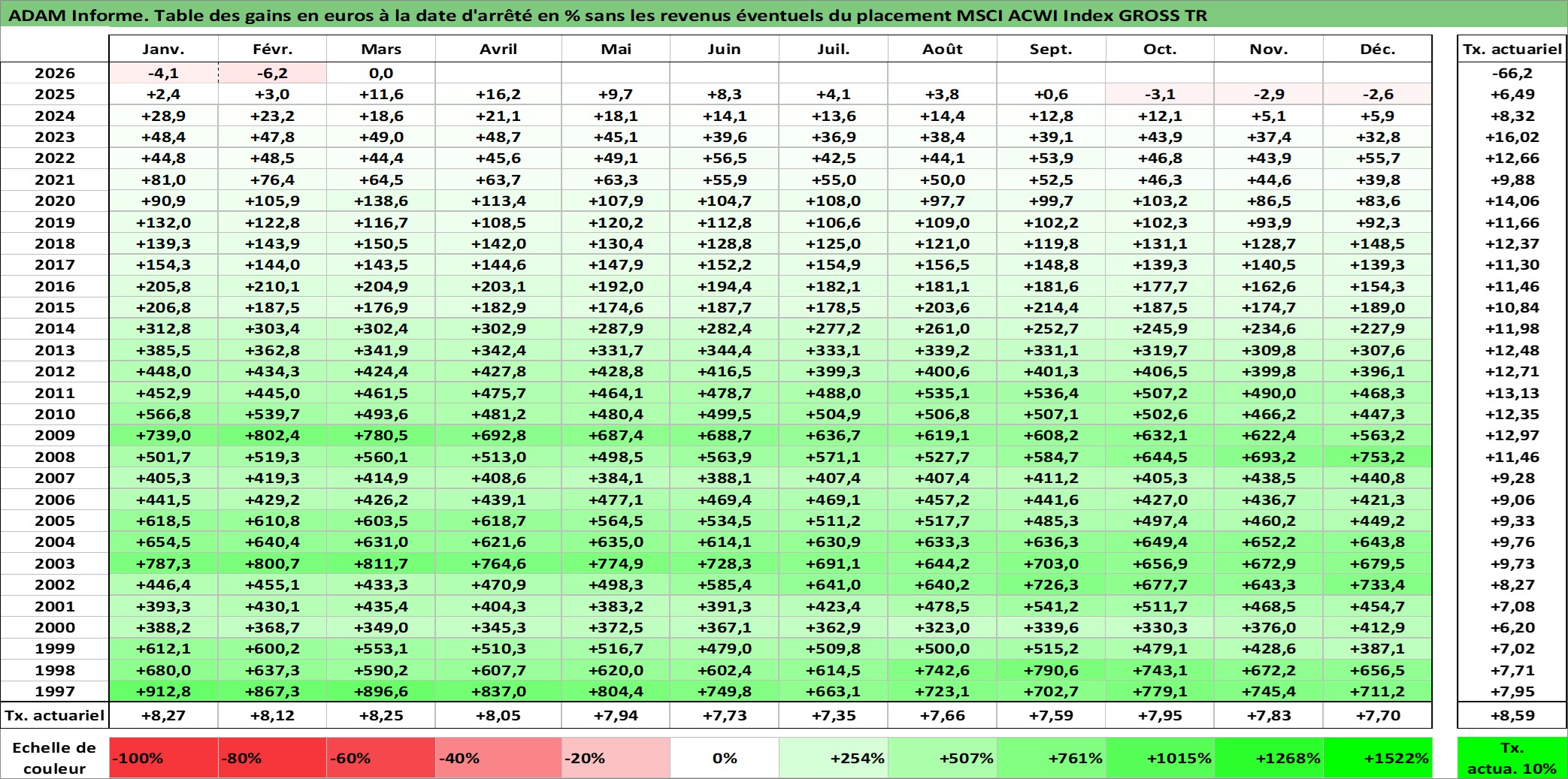Select the +790,6 September 1998 value

[x=1052, y=670]
